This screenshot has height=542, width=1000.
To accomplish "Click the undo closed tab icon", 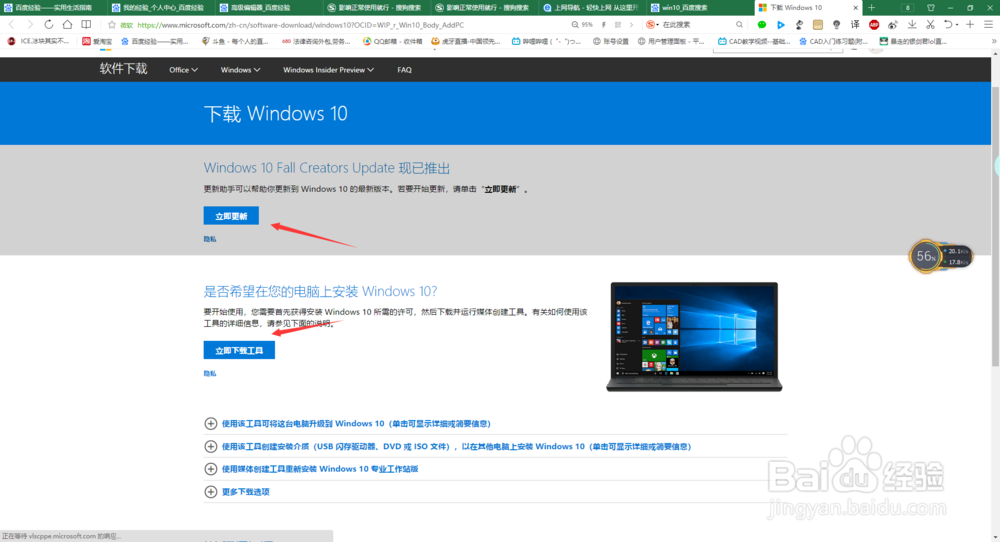I will [x=948, y=25].
